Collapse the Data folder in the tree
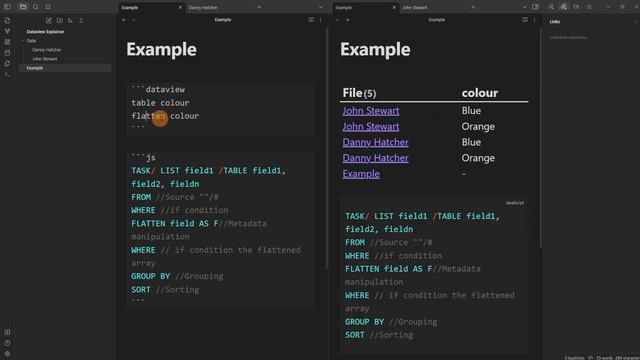The height and width of the screenshot is (360, 640). pos(23,41)
